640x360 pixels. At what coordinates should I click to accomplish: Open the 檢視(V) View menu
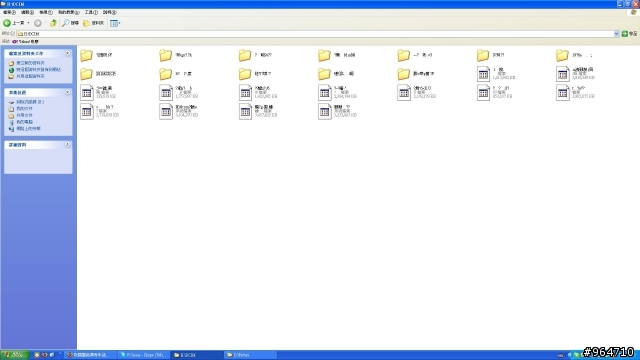pyautogui.click(x=46, y=13)
